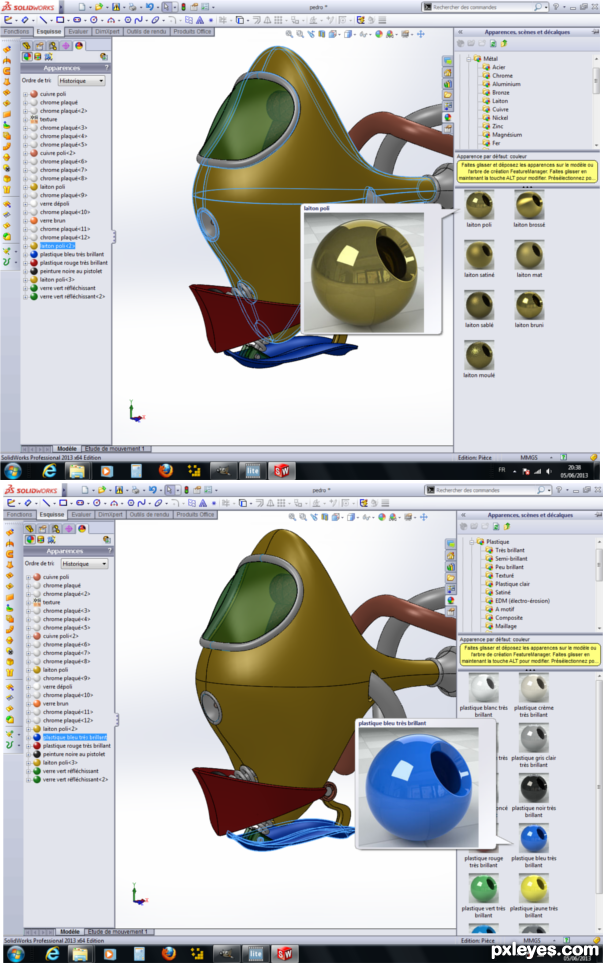Open Custom Properties tab in lower task pane

pos(451,612)
